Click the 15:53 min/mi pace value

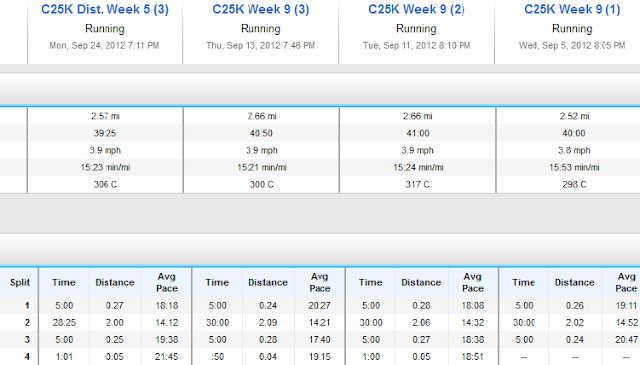[x=574, y=167]
